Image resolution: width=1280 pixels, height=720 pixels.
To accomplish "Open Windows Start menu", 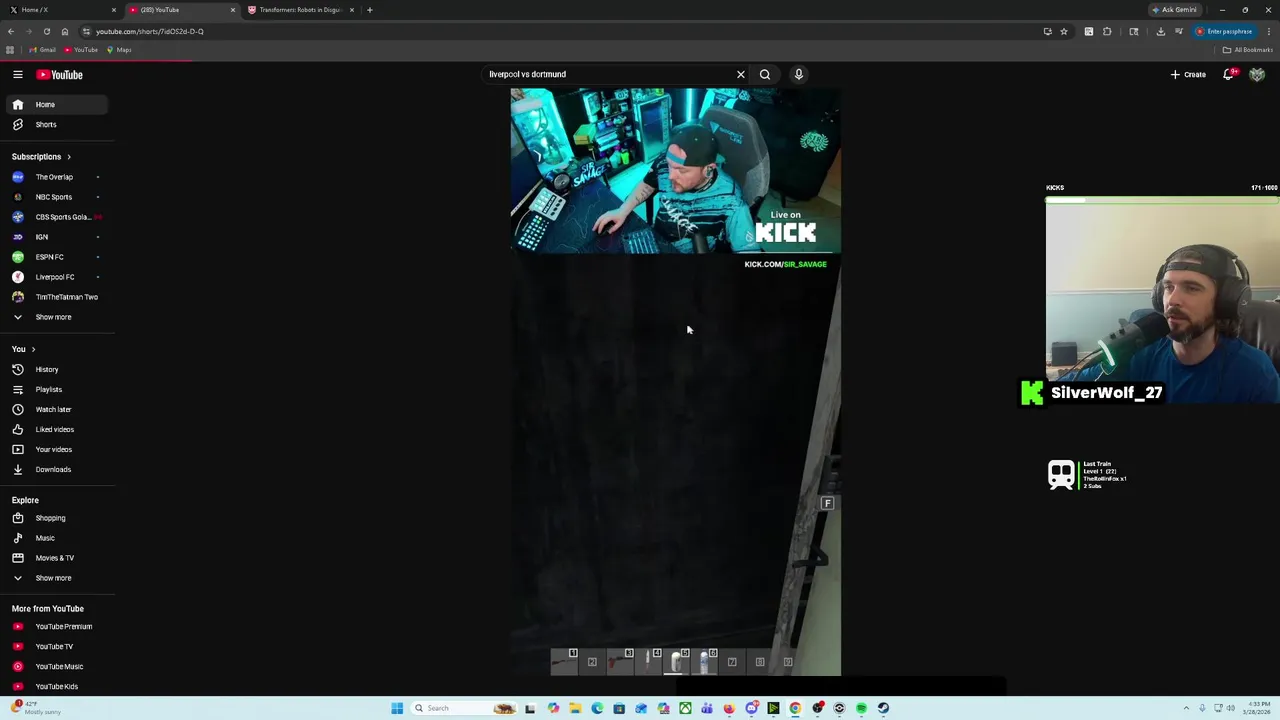I will coord(397,708).
